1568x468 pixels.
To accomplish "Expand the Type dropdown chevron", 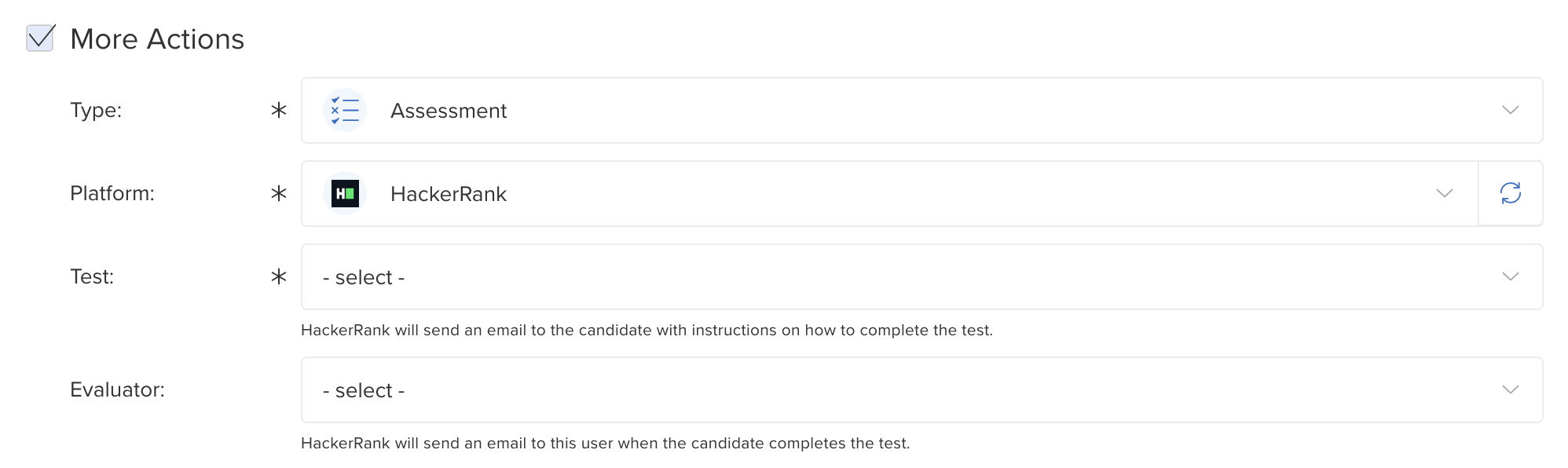I will pos(1510,110).
